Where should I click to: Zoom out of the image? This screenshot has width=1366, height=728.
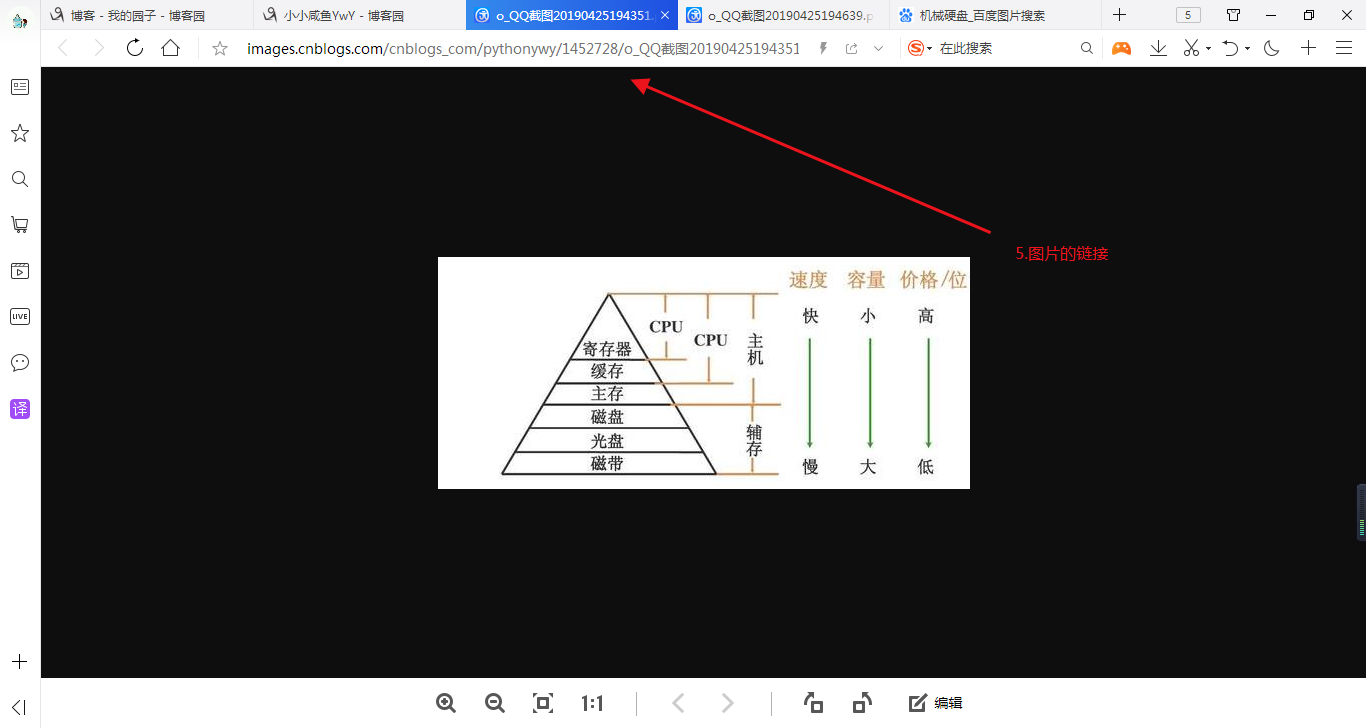coord(494,703)
